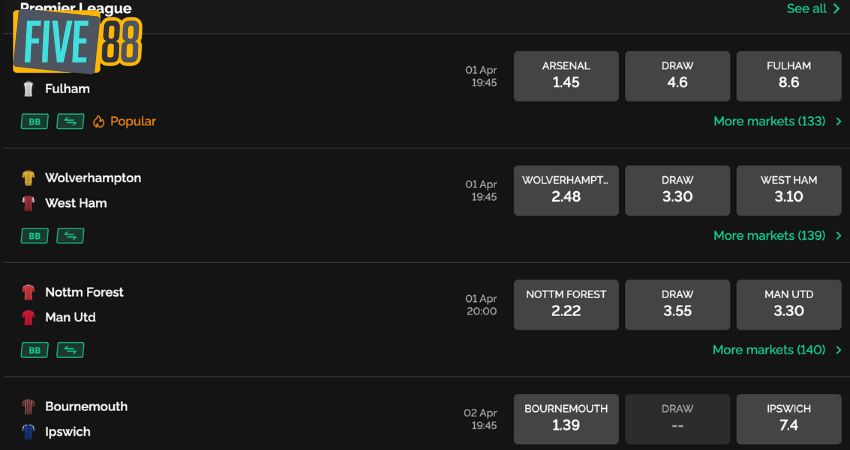The image size is (850, 450).
Task: Pick Bournemouth odds 1.39
Action: click(566, 420)
